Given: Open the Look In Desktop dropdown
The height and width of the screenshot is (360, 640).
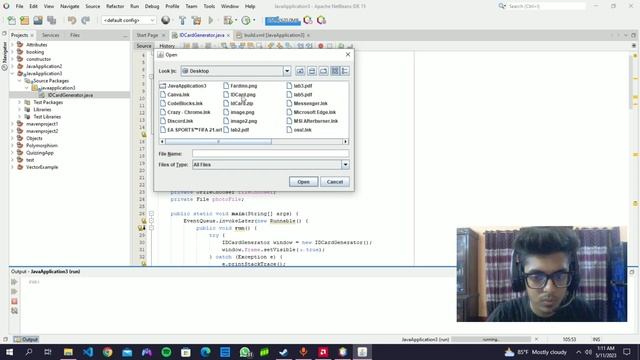Looking at the screenshot, I should (x=287, y=71).
